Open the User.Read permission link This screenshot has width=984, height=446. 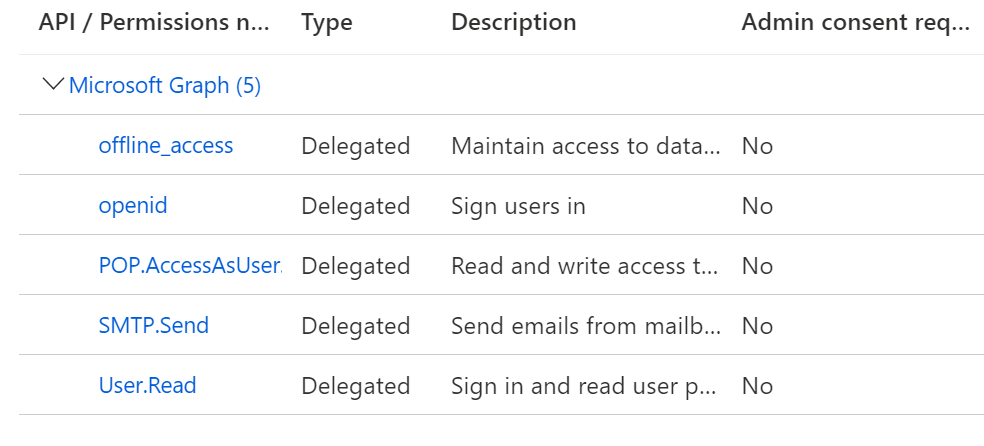(148, 386)
